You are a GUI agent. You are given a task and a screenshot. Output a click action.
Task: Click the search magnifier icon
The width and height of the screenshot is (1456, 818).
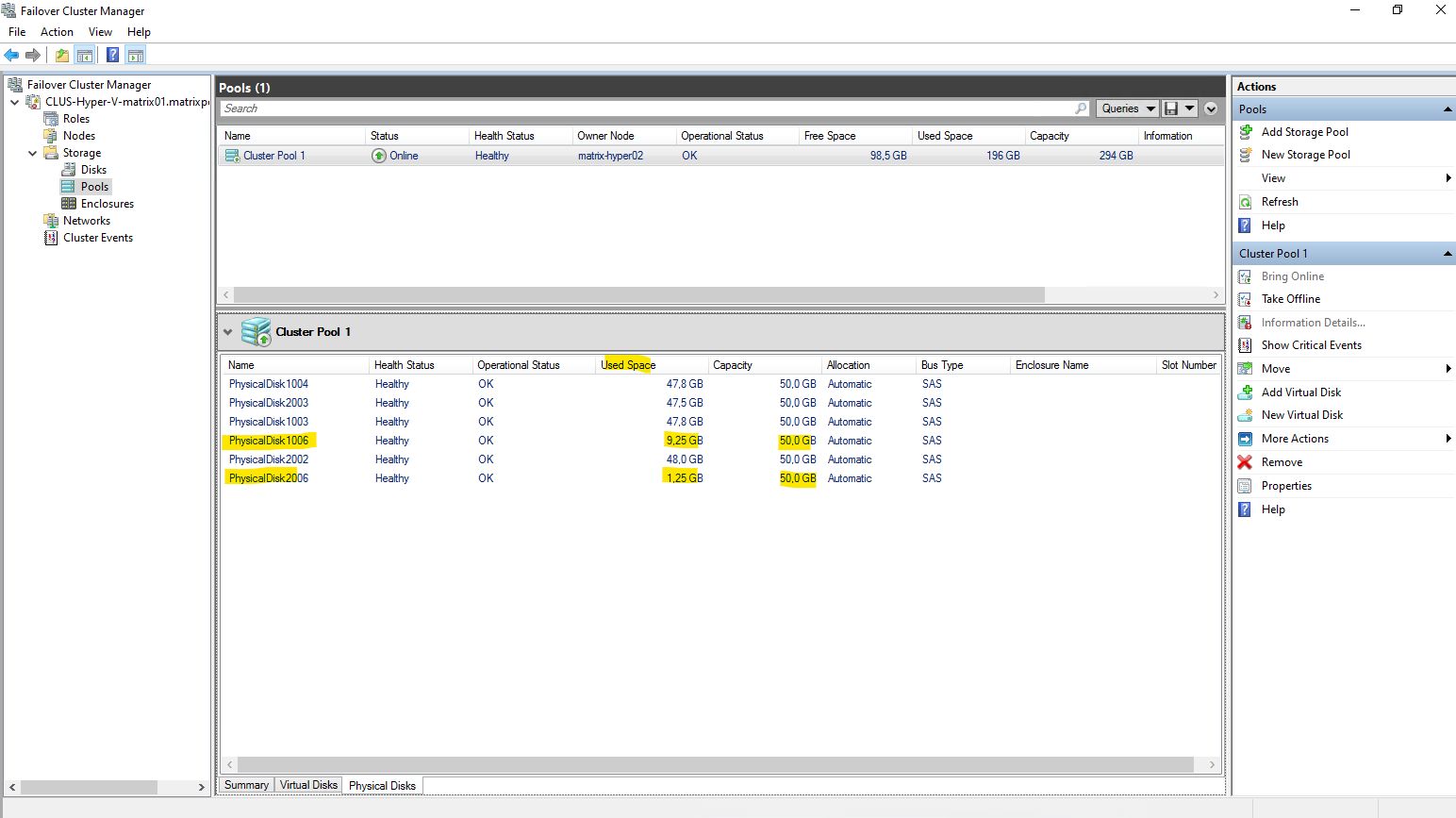tap(1081, 109)
